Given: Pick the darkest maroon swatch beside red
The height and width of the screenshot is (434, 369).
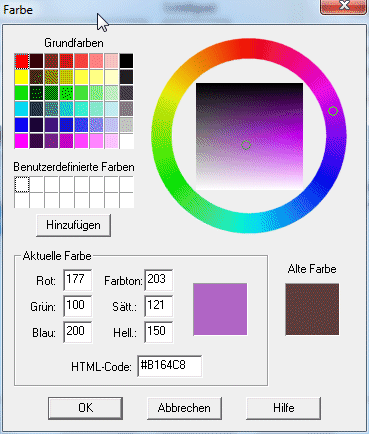Looking at the screenshot, I should 37,61.
